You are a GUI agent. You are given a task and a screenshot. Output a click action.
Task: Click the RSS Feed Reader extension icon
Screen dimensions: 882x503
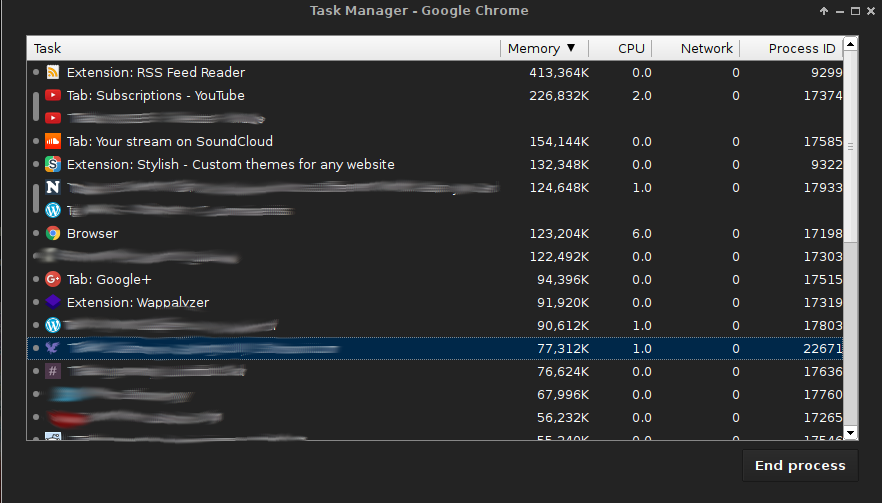53,73
